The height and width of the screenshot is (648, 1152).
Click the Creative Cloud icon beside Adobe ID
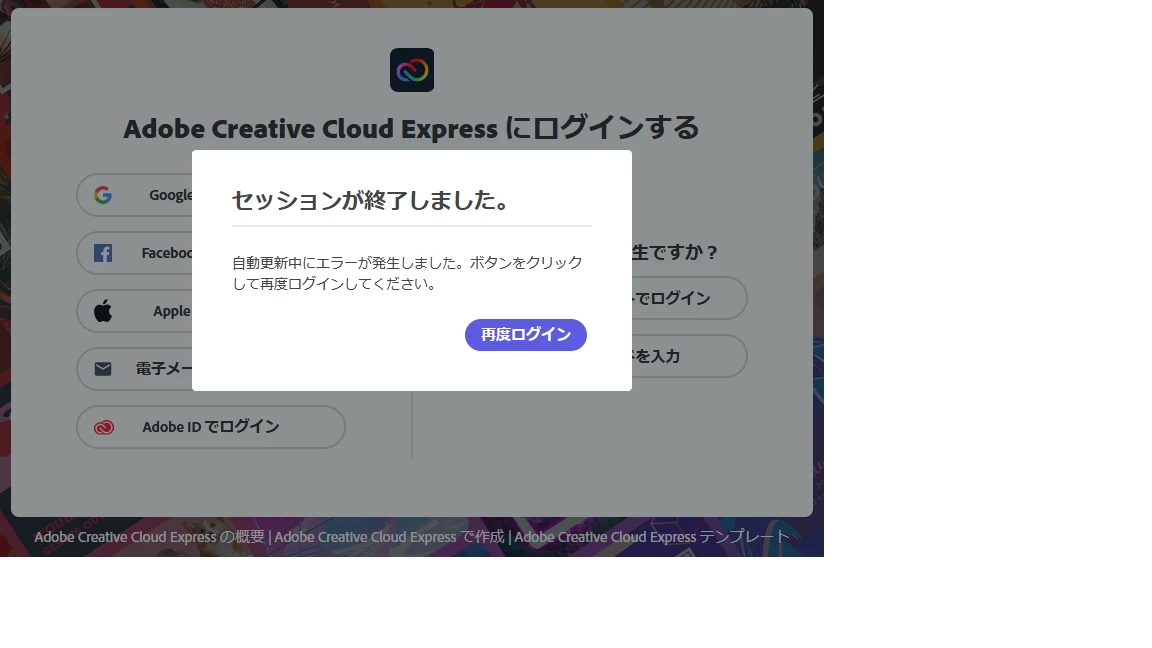[x=104, y=427]
